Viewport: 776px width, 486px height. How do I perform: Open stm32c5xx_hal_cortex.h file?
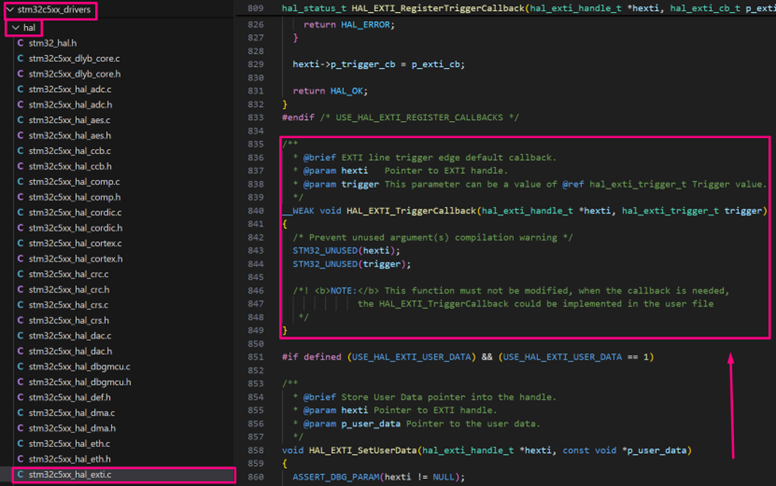coord(76,258)
